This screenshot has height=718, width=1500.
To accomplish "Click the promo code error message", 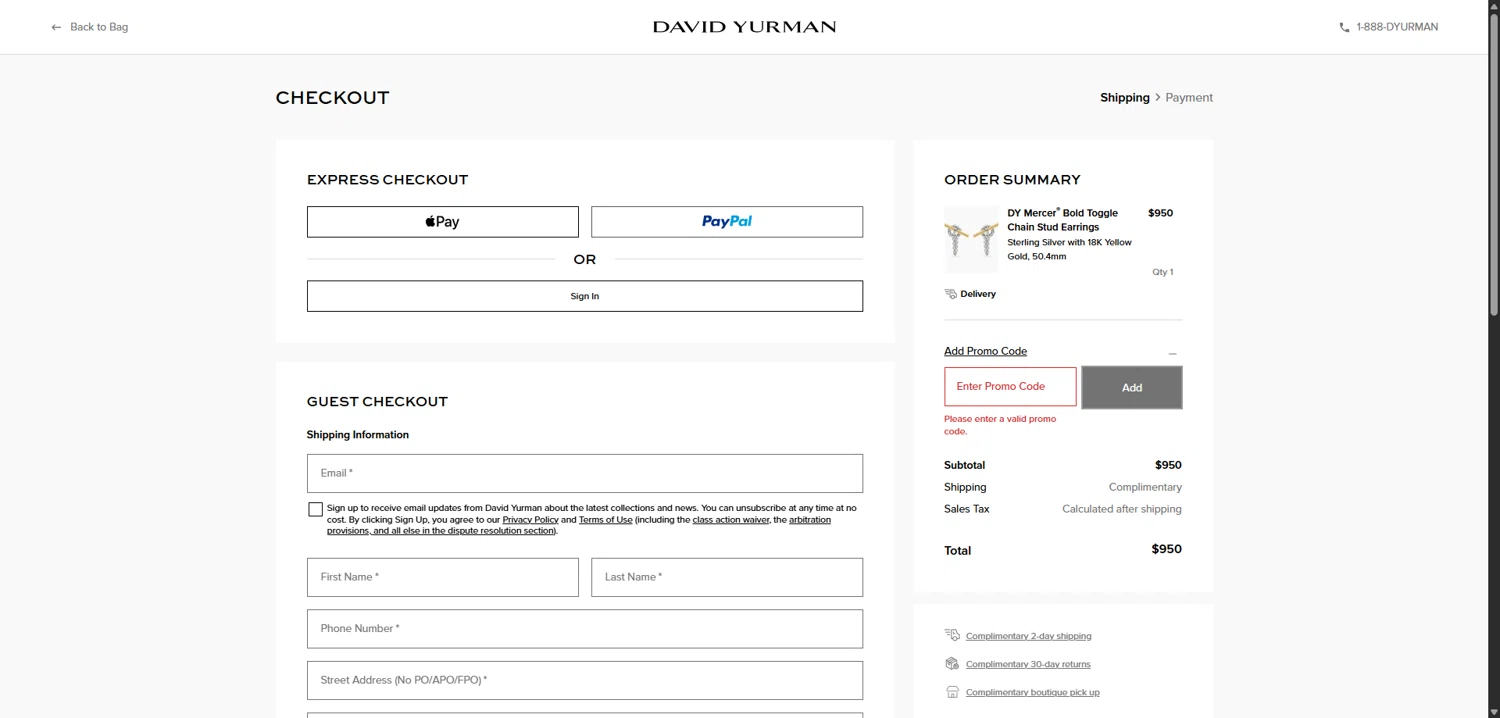I will 1000,425.
